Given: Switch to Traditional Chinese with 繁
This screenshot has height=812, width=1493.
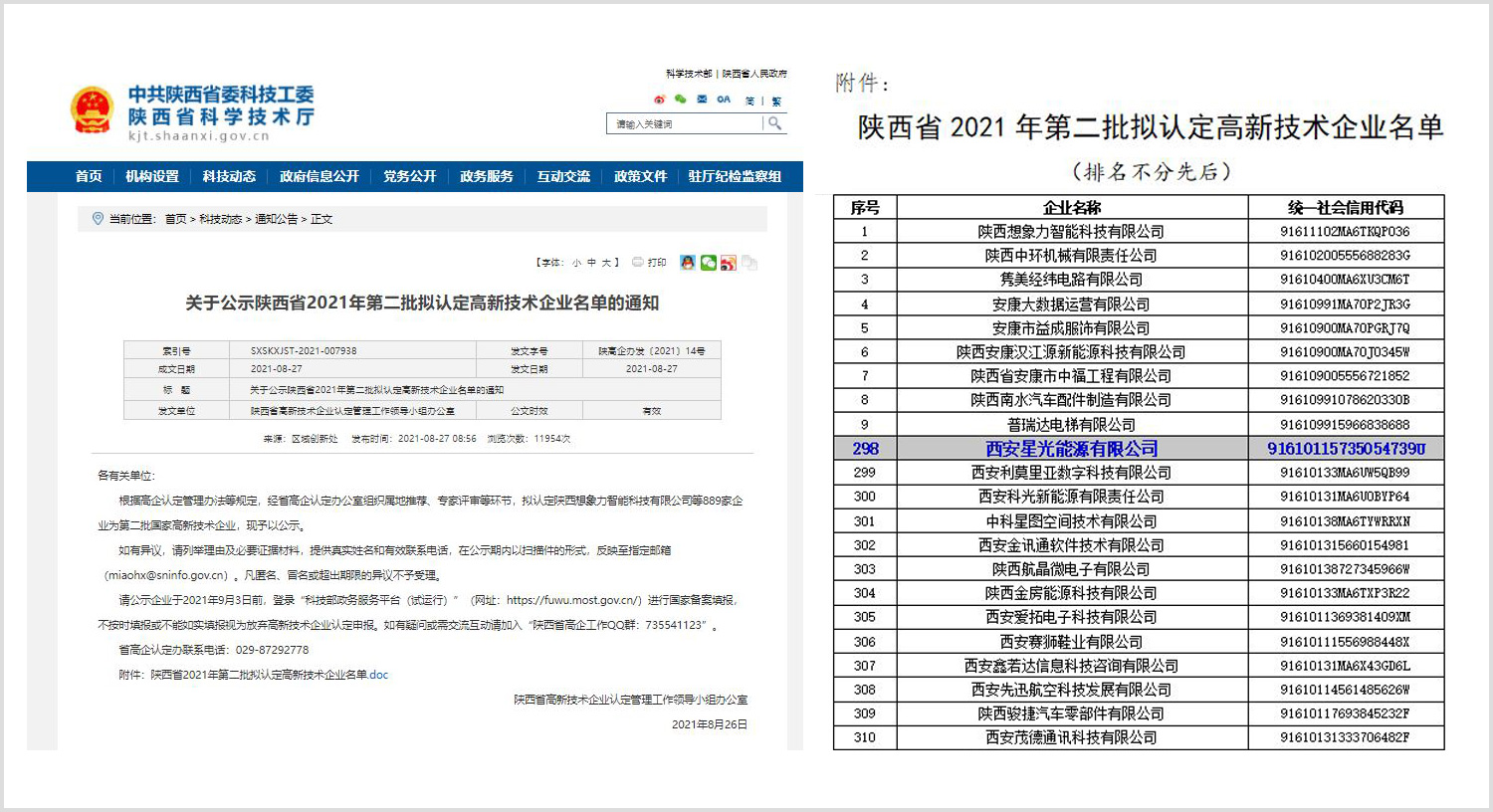Looking at the screenshot, I should tap(776, 101).
